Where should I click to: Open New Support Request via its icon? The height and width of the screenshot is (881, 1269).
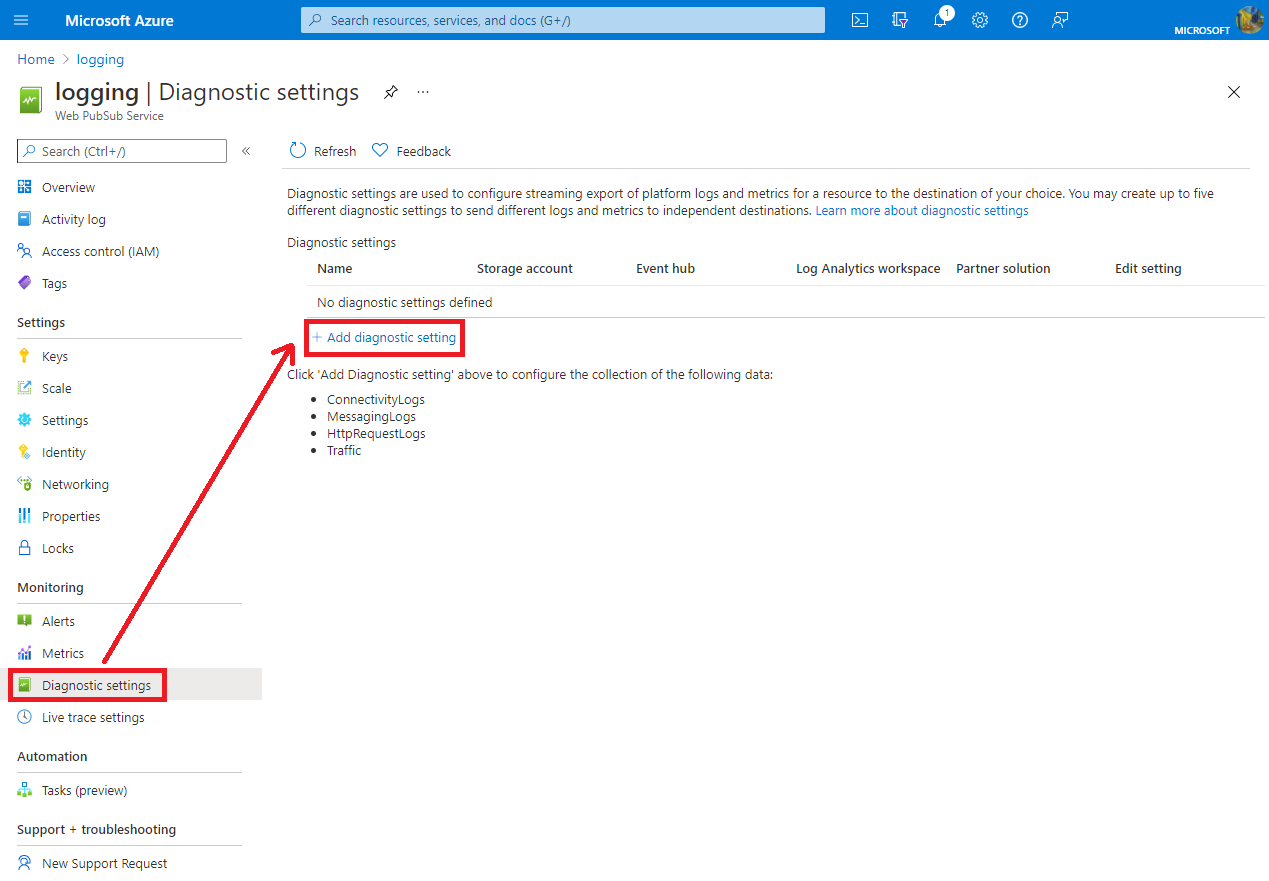pyautogui.click(x=23, y=862)
